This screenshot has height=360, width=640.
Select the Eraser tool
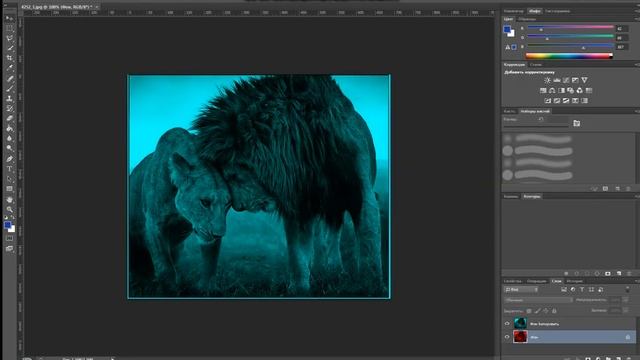pyautogui.click(x=9, y=118)
